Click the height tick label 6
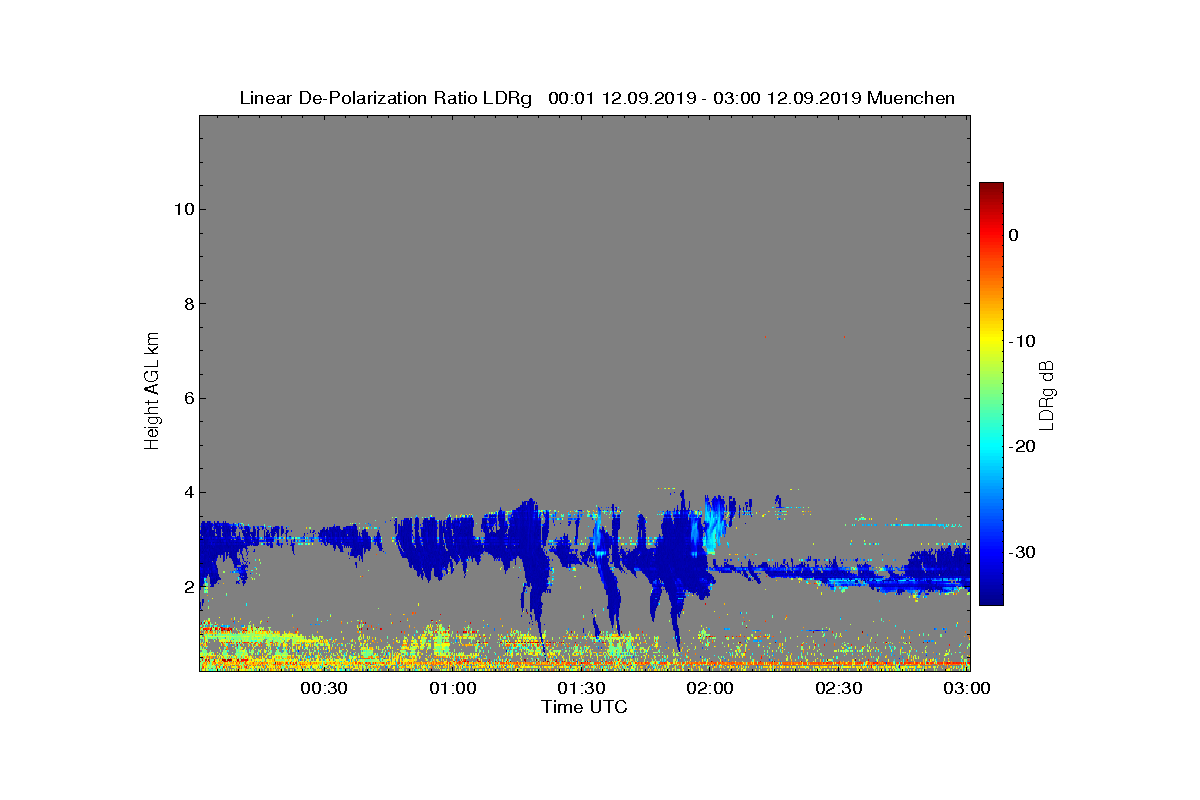The height and width of the screenshot is (800, 1200). (187, 398)
